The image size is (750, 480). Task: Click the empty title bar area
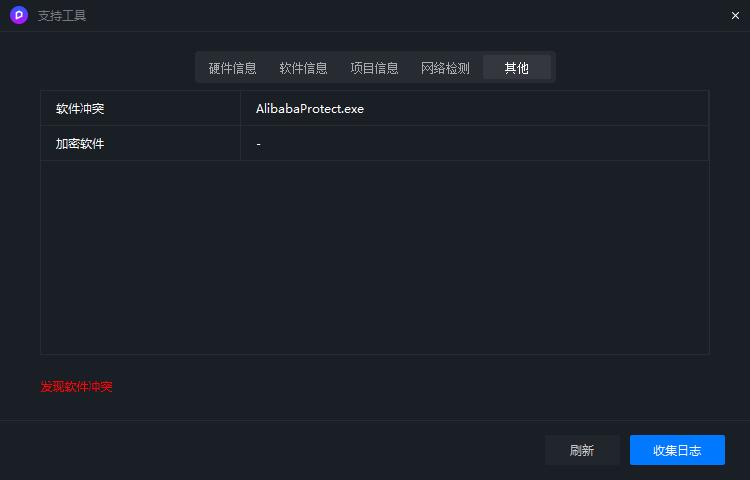[x=407, y=16]
